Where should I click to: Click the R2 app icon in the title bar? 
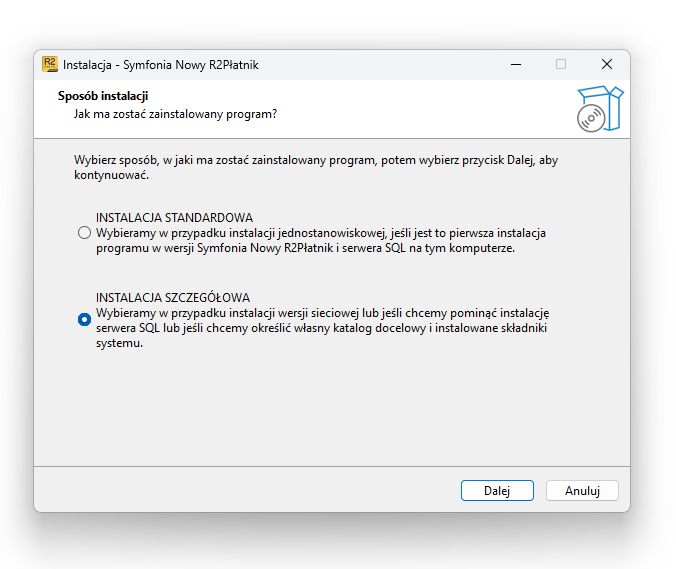pyautogui.click(x=50, y=64)
